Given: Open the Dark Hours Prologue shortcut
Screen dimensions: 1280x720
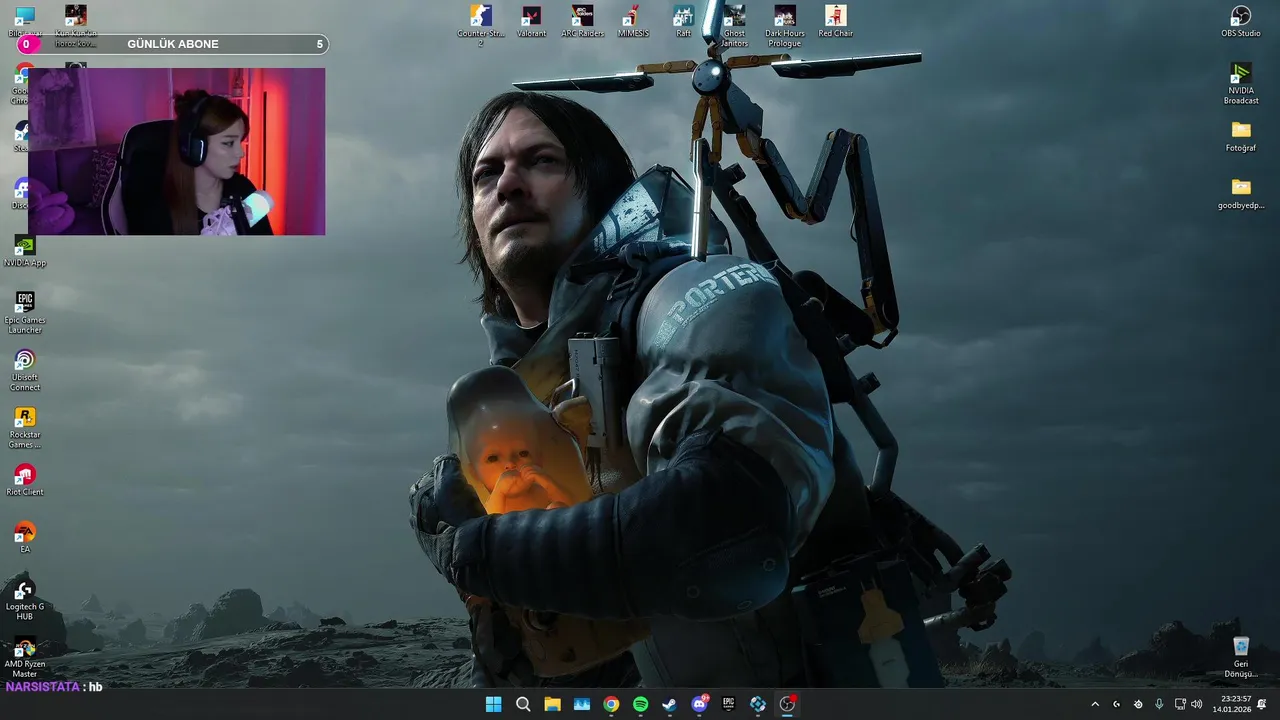Looking at the screenshot, I should coord(785,25).
